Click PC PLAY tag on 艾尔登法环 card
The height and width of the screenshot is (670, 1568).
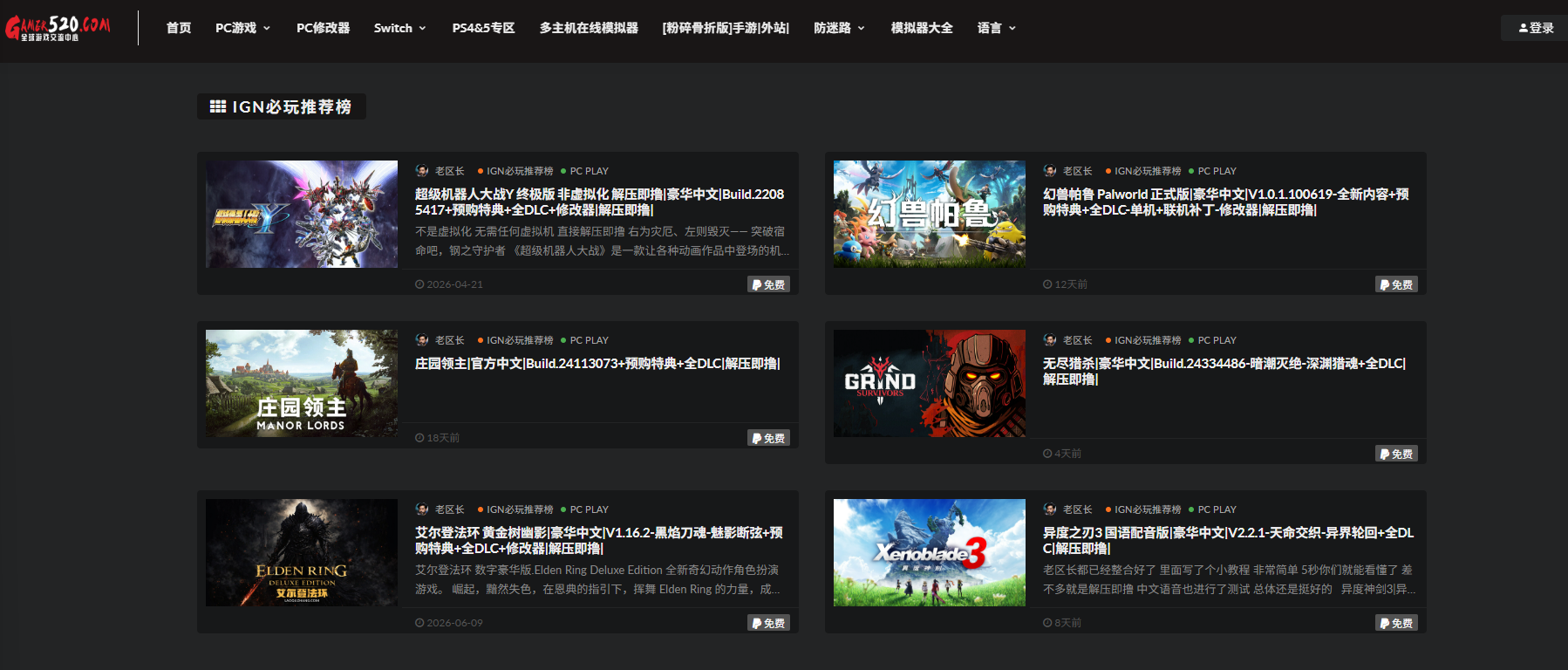[x=585, y=509]
